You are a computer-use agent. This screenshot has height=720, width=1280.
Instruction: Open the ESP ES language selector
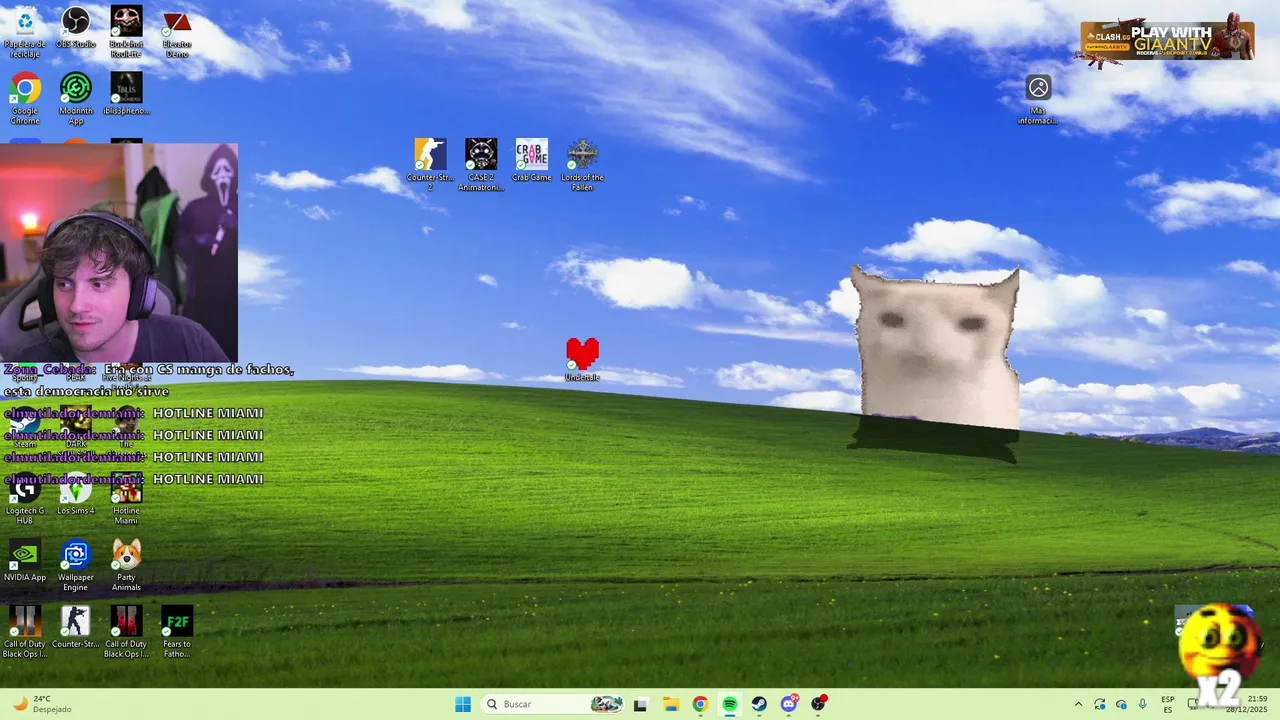pyautogui.click(x=1168, y=704)
